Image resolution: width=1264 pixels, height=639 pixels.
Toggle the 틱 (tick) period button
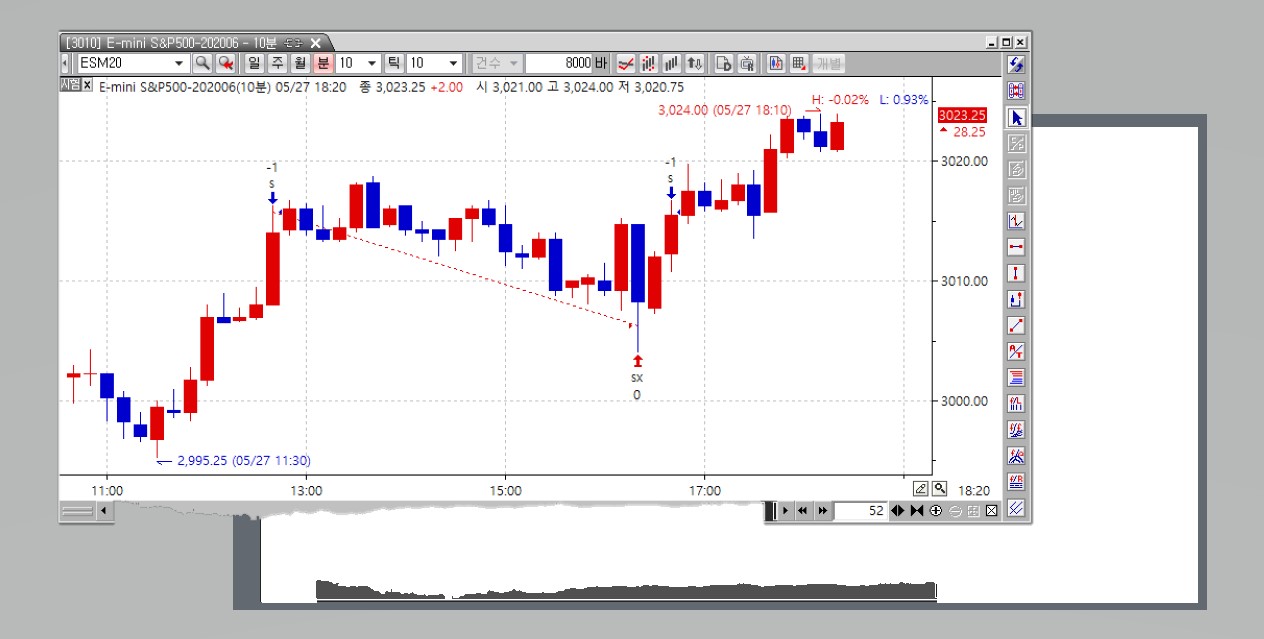click(x=394, y=63)
